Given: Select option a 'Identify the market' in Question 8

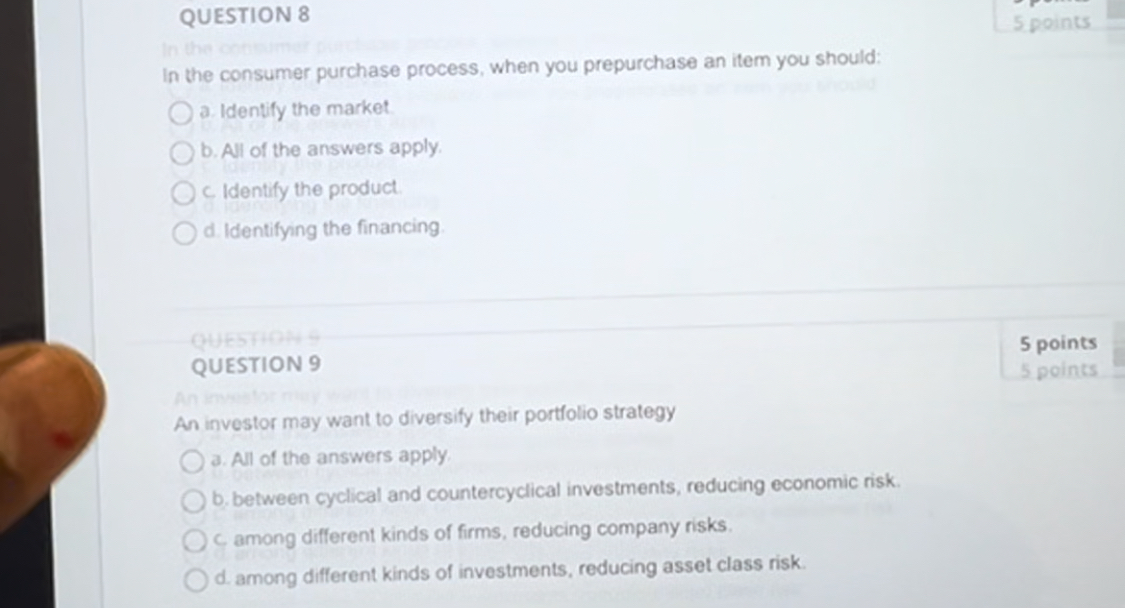Looking at the screenshot, I should [x=182, y=113].
